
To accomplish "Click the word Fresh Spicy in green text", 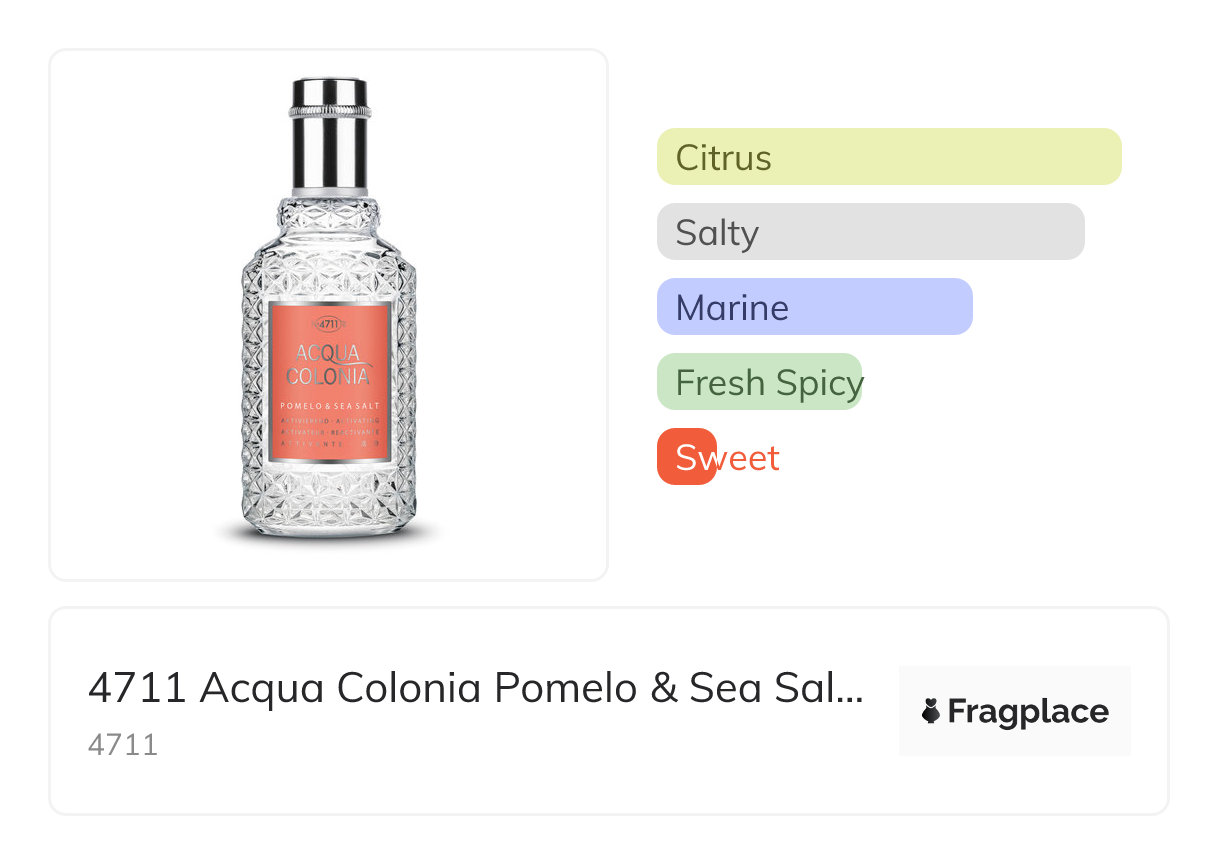I will [x=768, y=383].
